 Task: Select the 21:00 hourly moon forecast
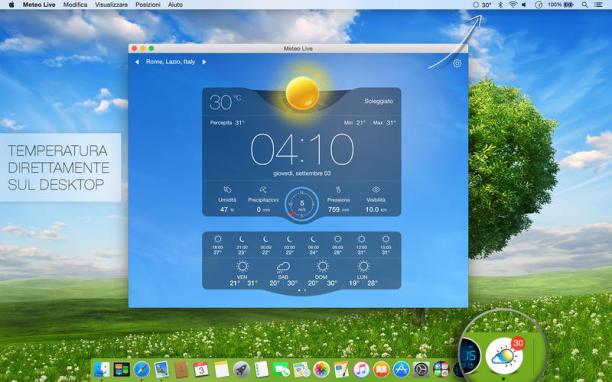coord(242,245)
